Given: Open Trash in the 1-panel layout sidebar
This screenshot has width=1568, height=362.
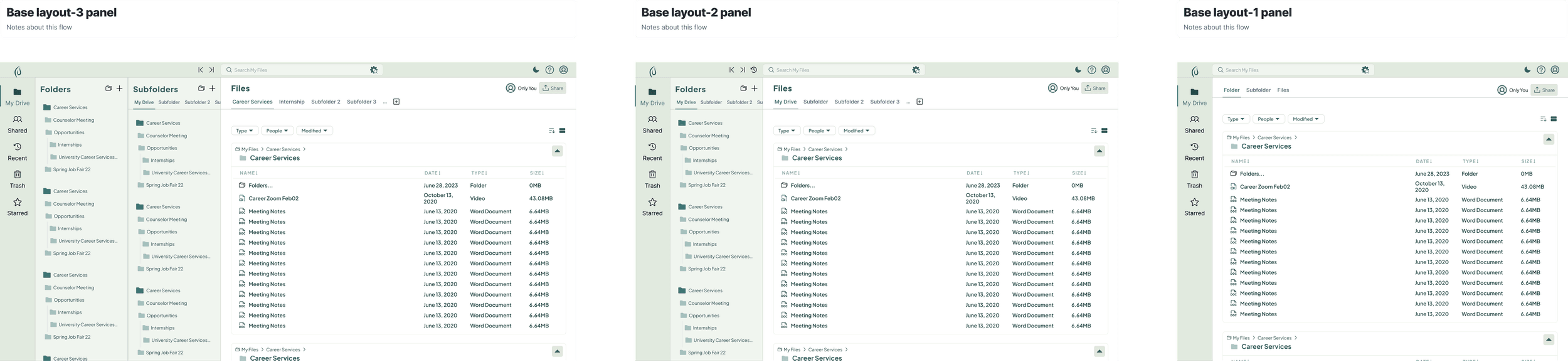Looking at the screenshot, I should pos(1194,179).
